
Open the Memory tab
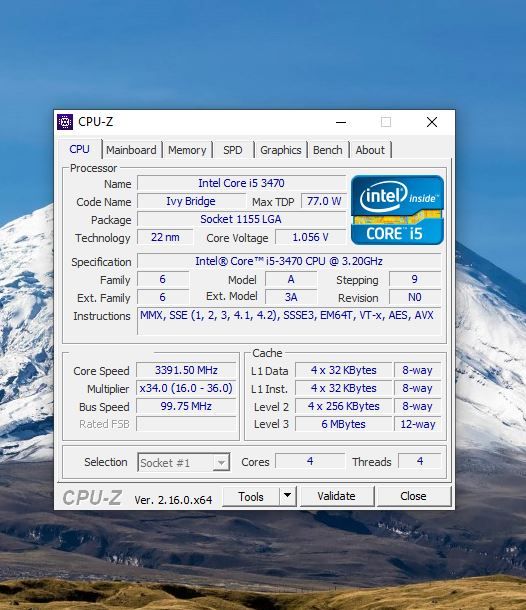187,150
